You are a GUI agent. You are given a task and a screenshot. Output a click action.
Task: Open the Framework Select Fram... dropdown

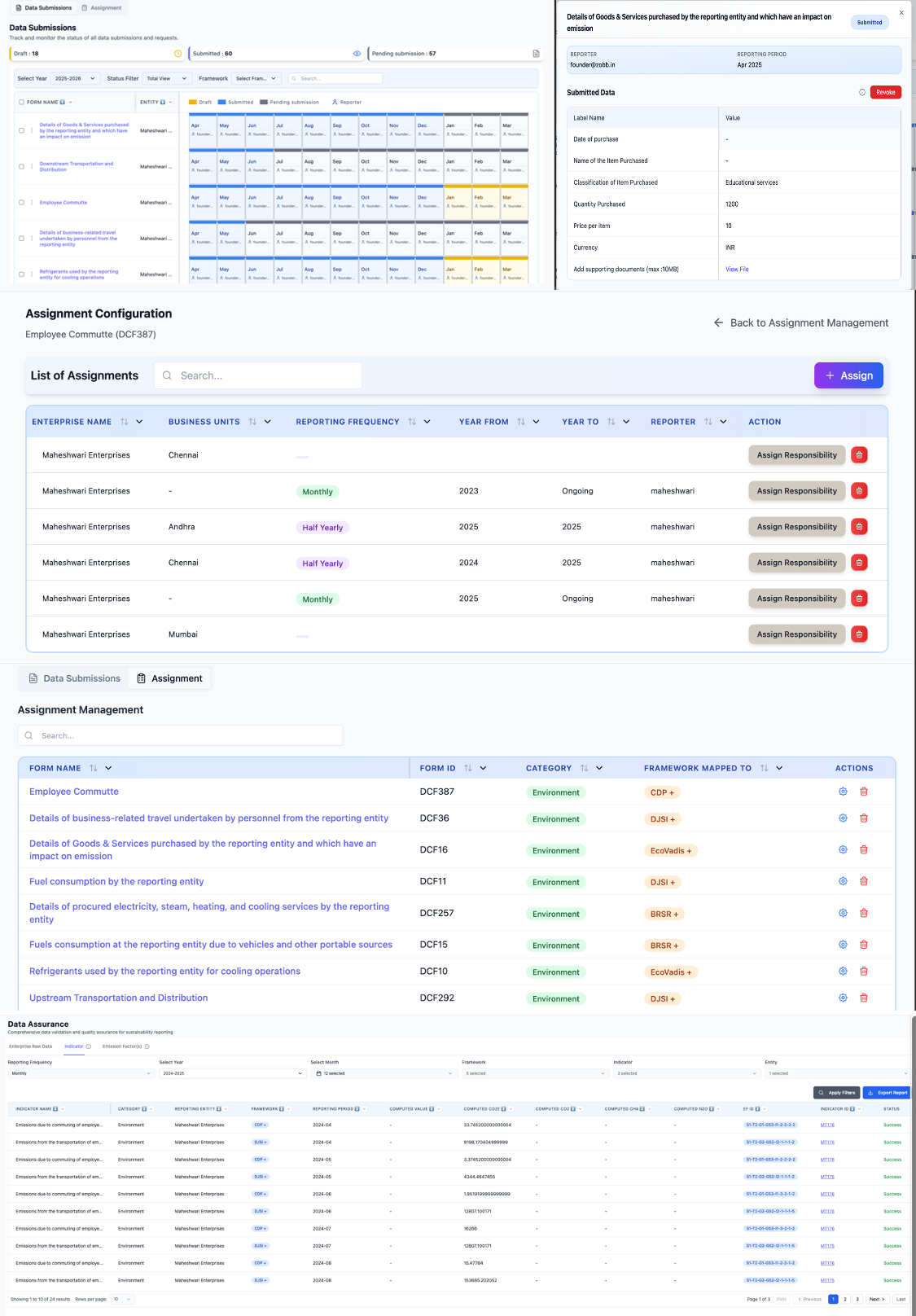coord(256,78)
